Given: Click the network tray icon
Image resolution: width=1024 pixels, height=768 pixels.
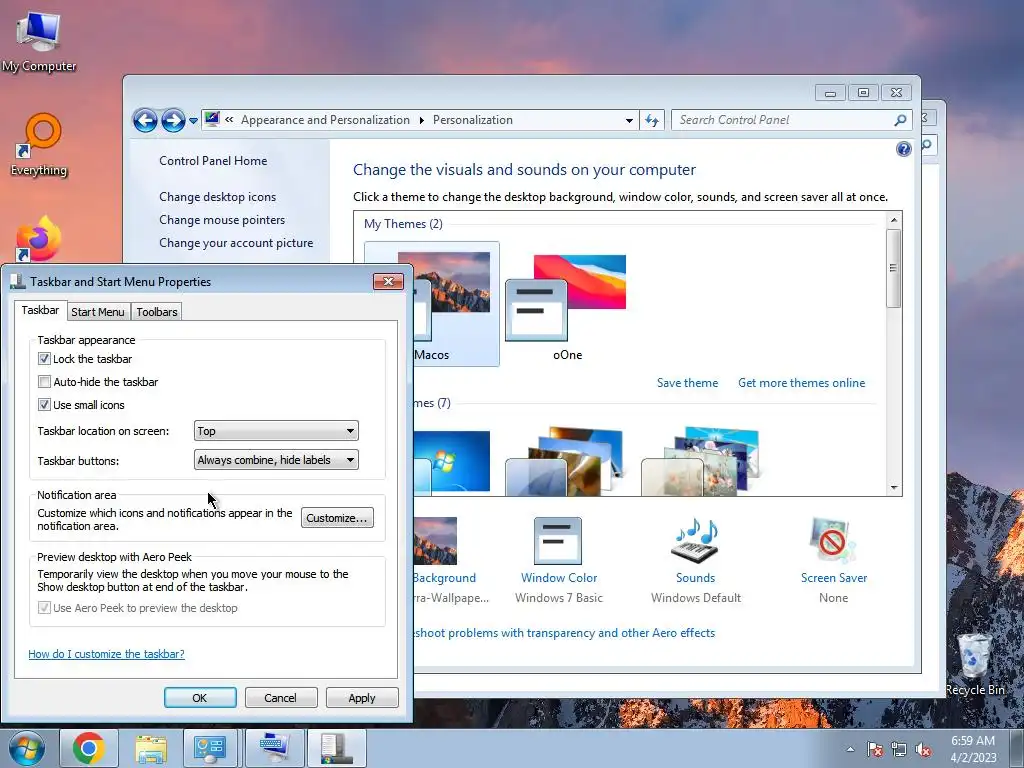Looking at the screenshot, I should (899, 749).
